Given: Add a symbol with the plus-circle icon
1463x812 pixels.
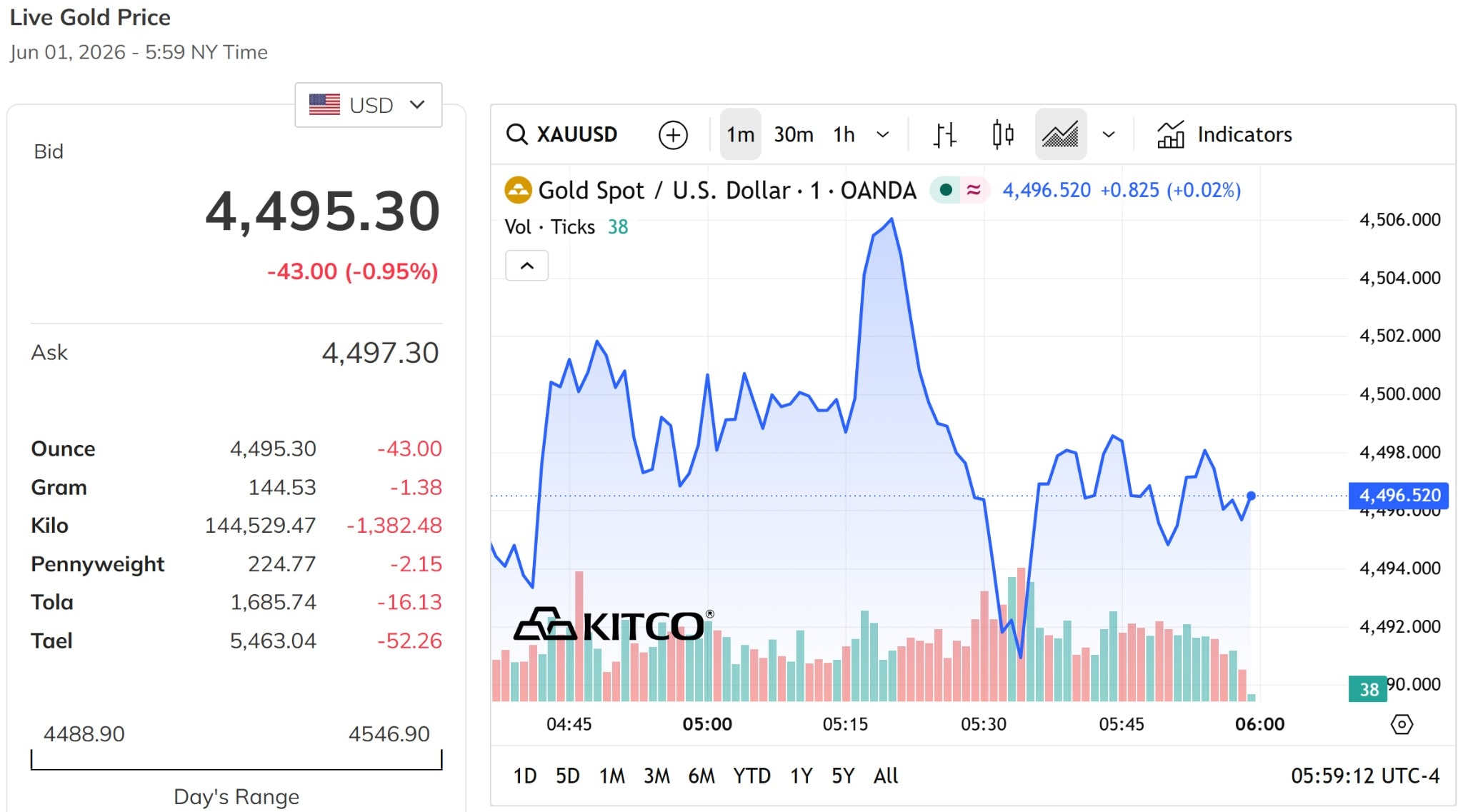Looking at the screenshot, I should (x=673, y=134).
